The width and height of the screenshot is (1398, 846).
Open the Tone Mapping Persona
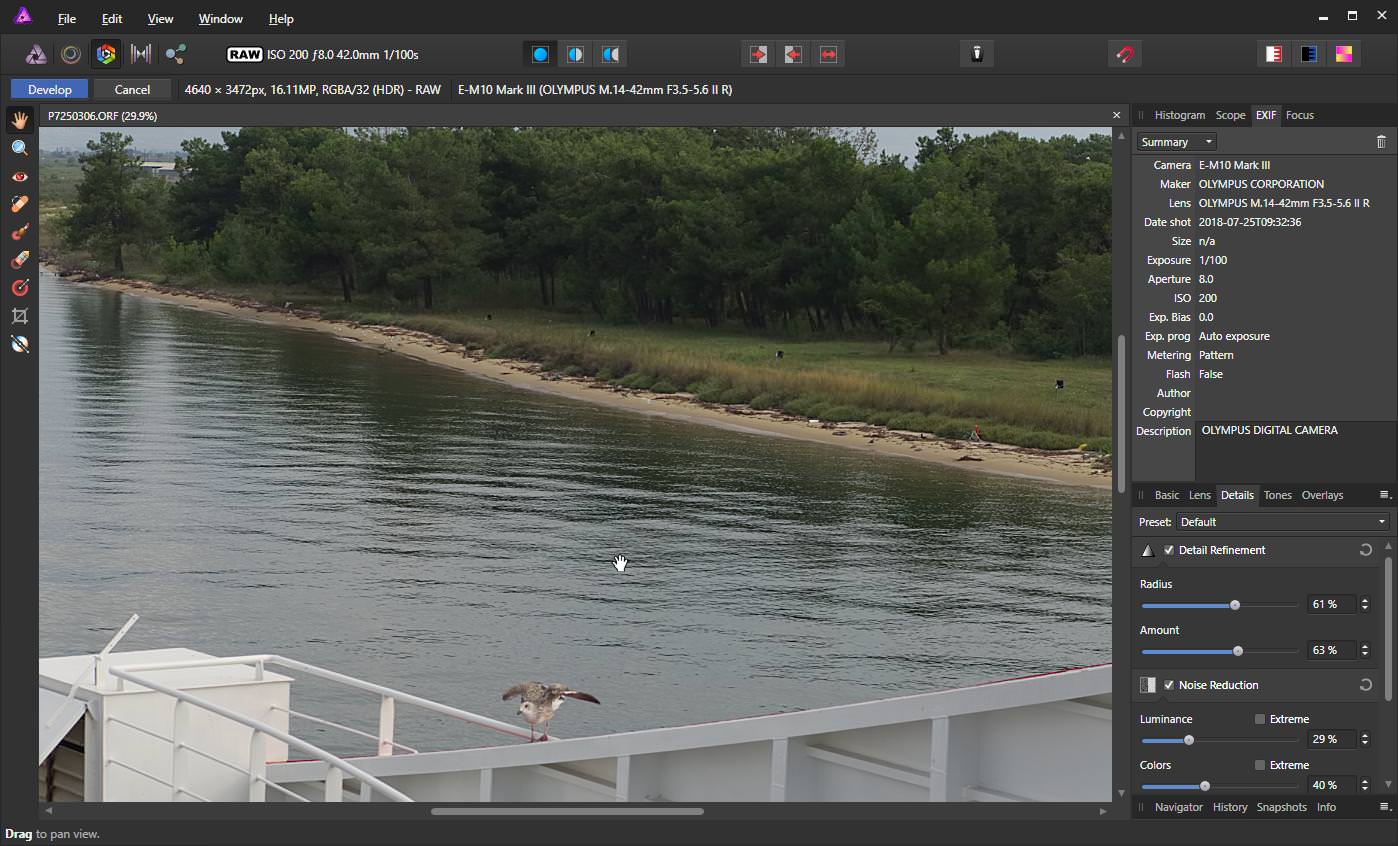tap(141, 54)
